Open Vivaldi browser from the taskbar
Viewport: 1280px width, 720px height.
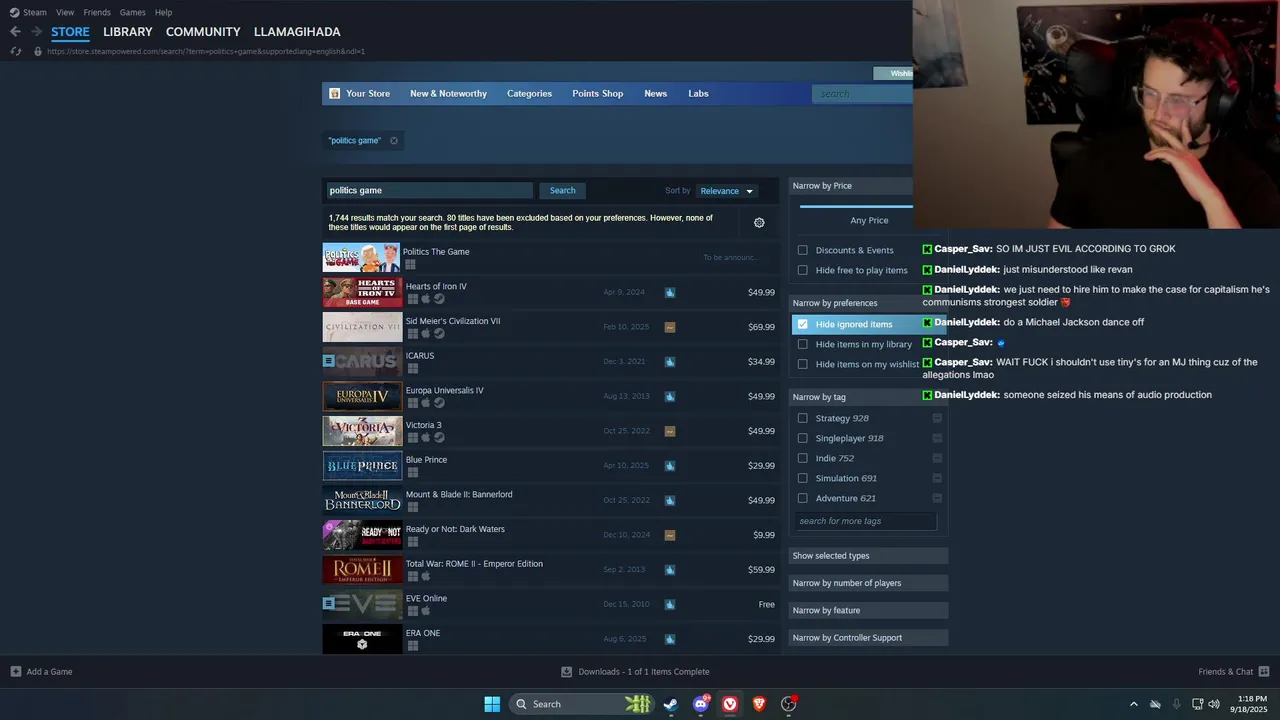[730, 704]
